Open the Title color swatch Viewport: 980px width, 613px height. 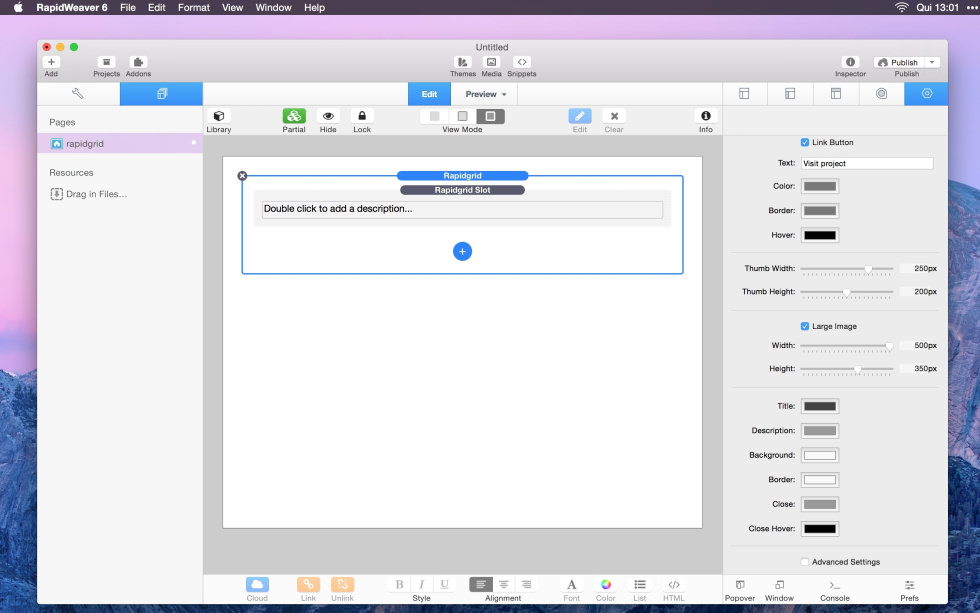(x=819, y=406)
